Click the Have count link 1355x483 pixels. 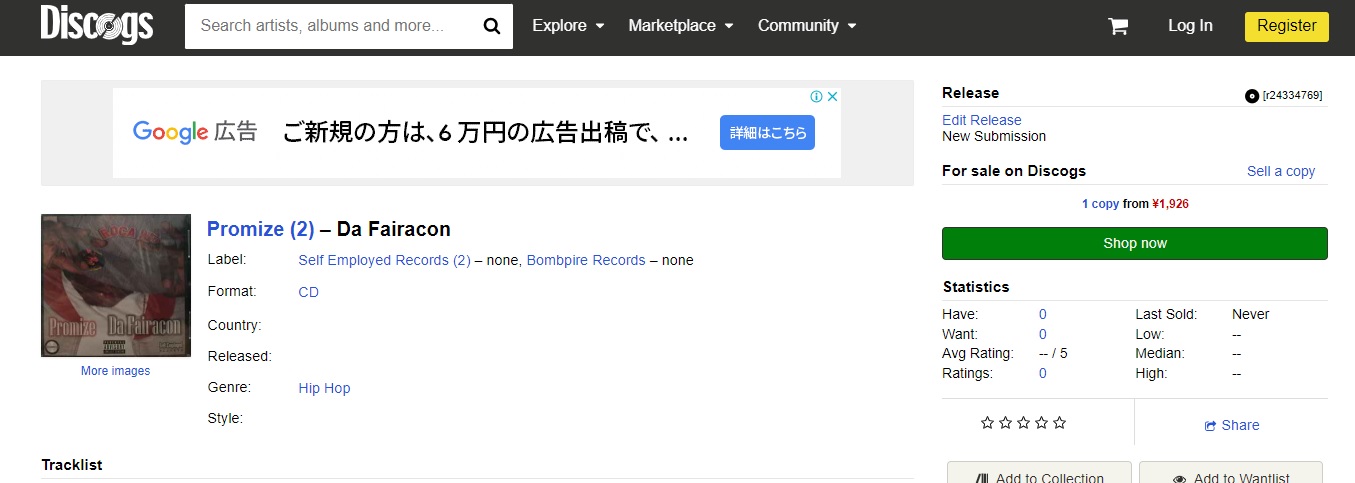1043,314
